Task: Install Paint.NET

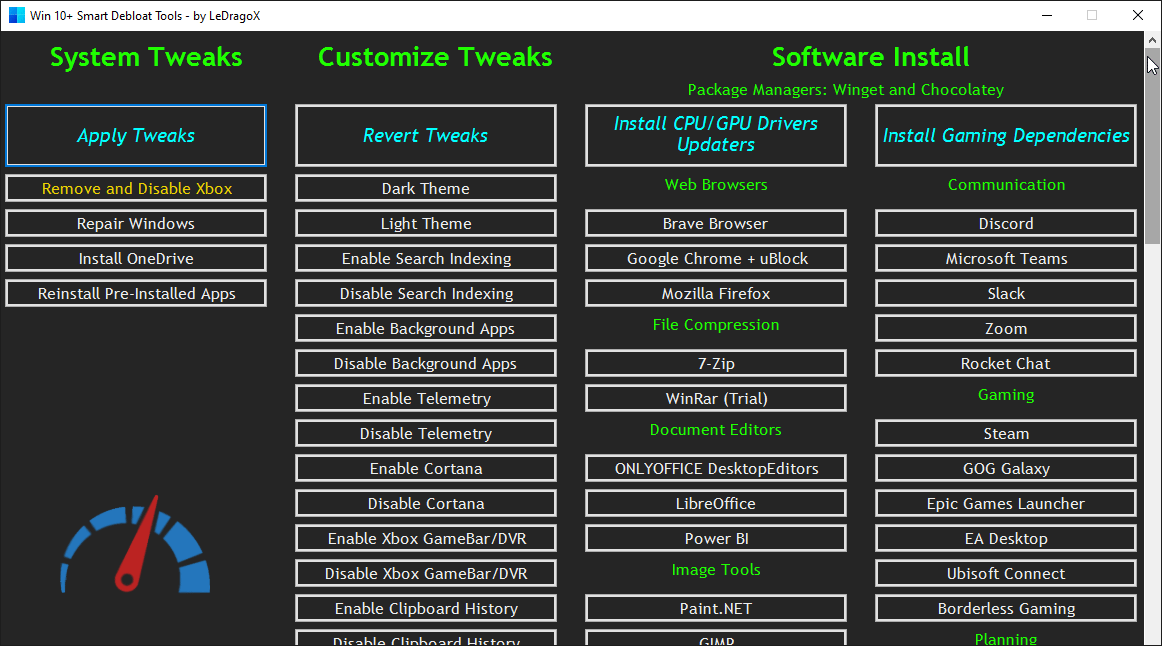Action: point(716,608)
